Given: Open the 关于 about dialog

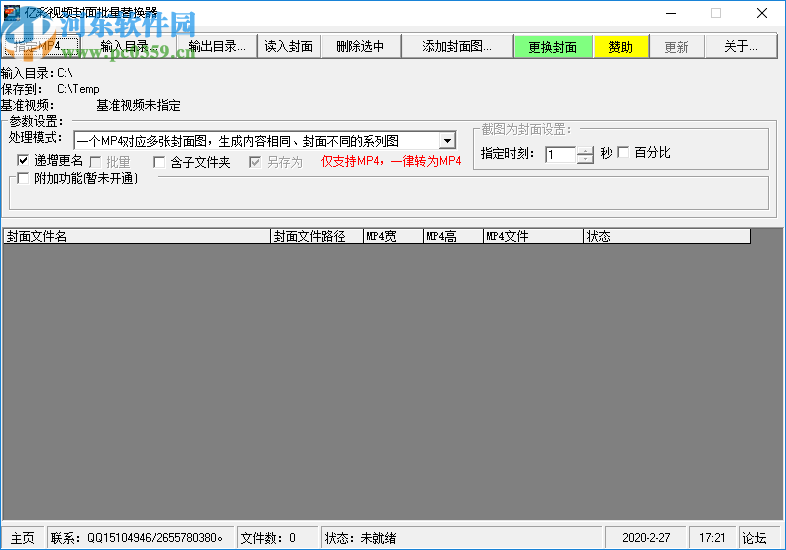Looking at the screenshot, I should point(741,47).
